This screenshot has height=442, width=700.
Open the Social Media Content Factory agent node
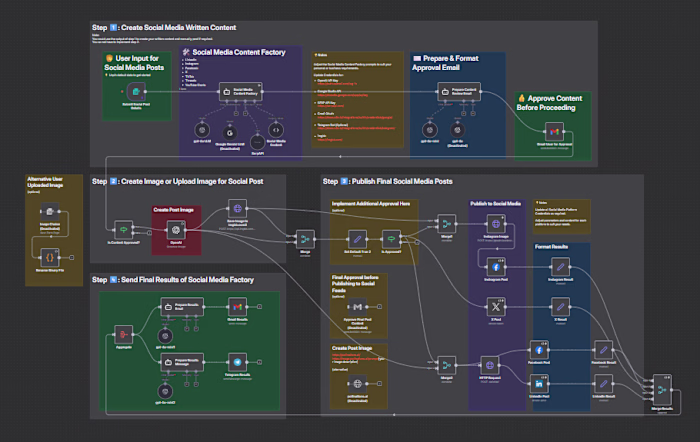240,92
